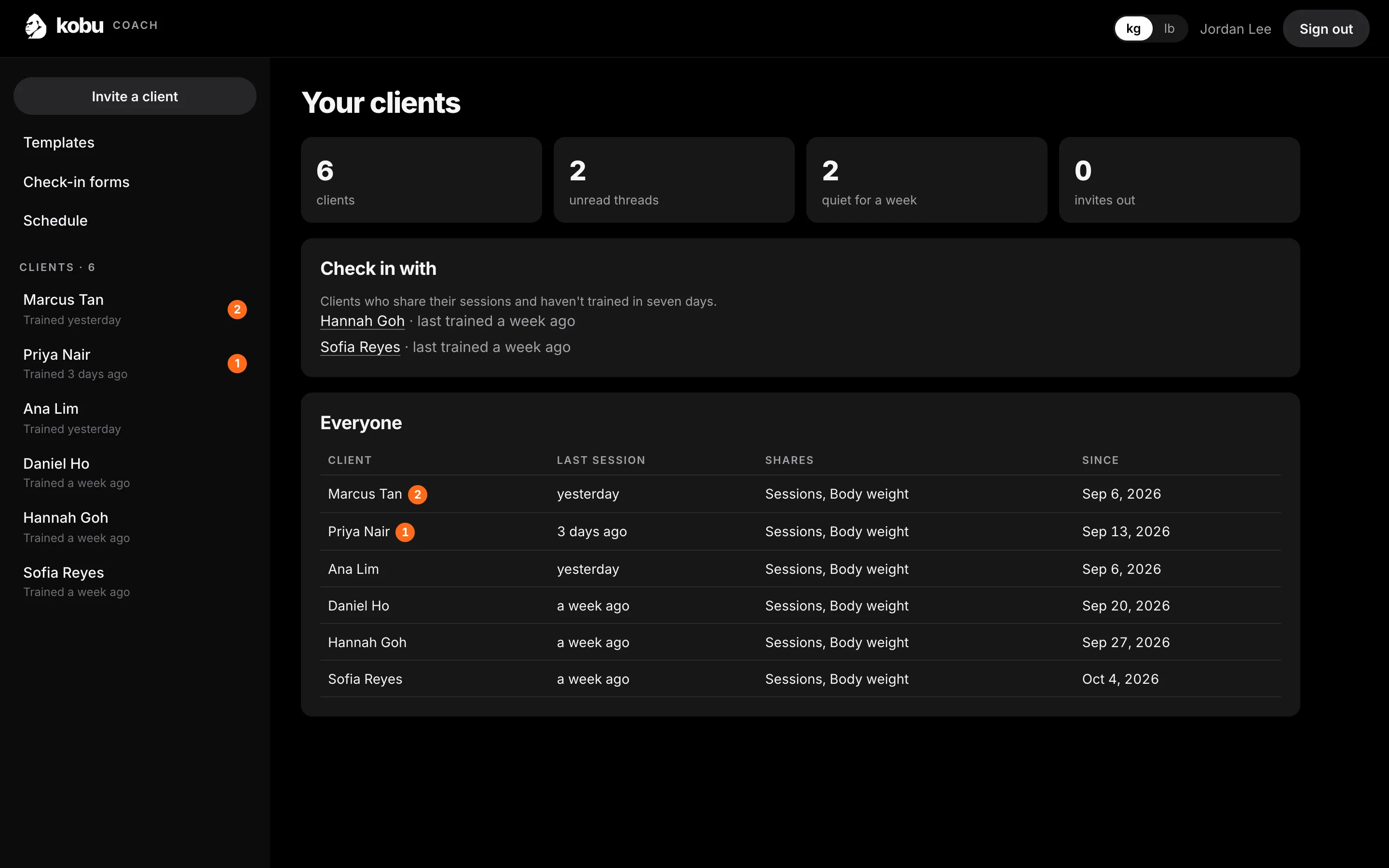Select Priya Nair in the sidebar client list
Screen dimensions: 1389x868
click(135, 364)
